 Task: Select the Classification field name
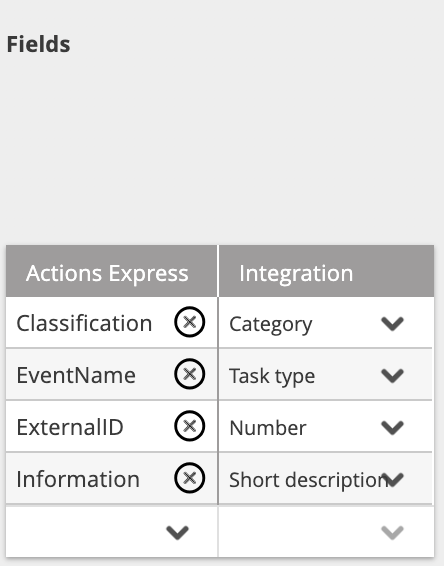pos(84,323)
